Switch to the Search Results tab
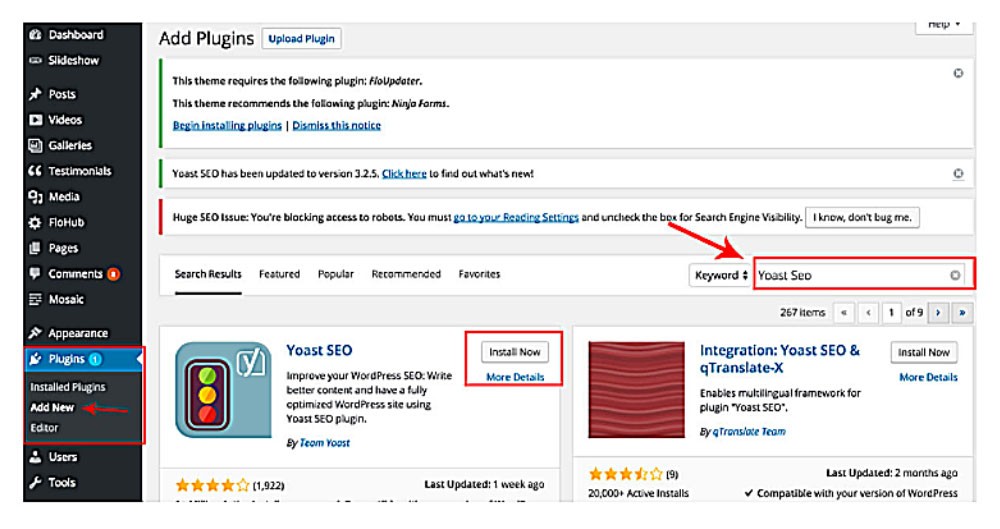The width and height of the screenshot is (1000, 529). [x=208, y=274]
